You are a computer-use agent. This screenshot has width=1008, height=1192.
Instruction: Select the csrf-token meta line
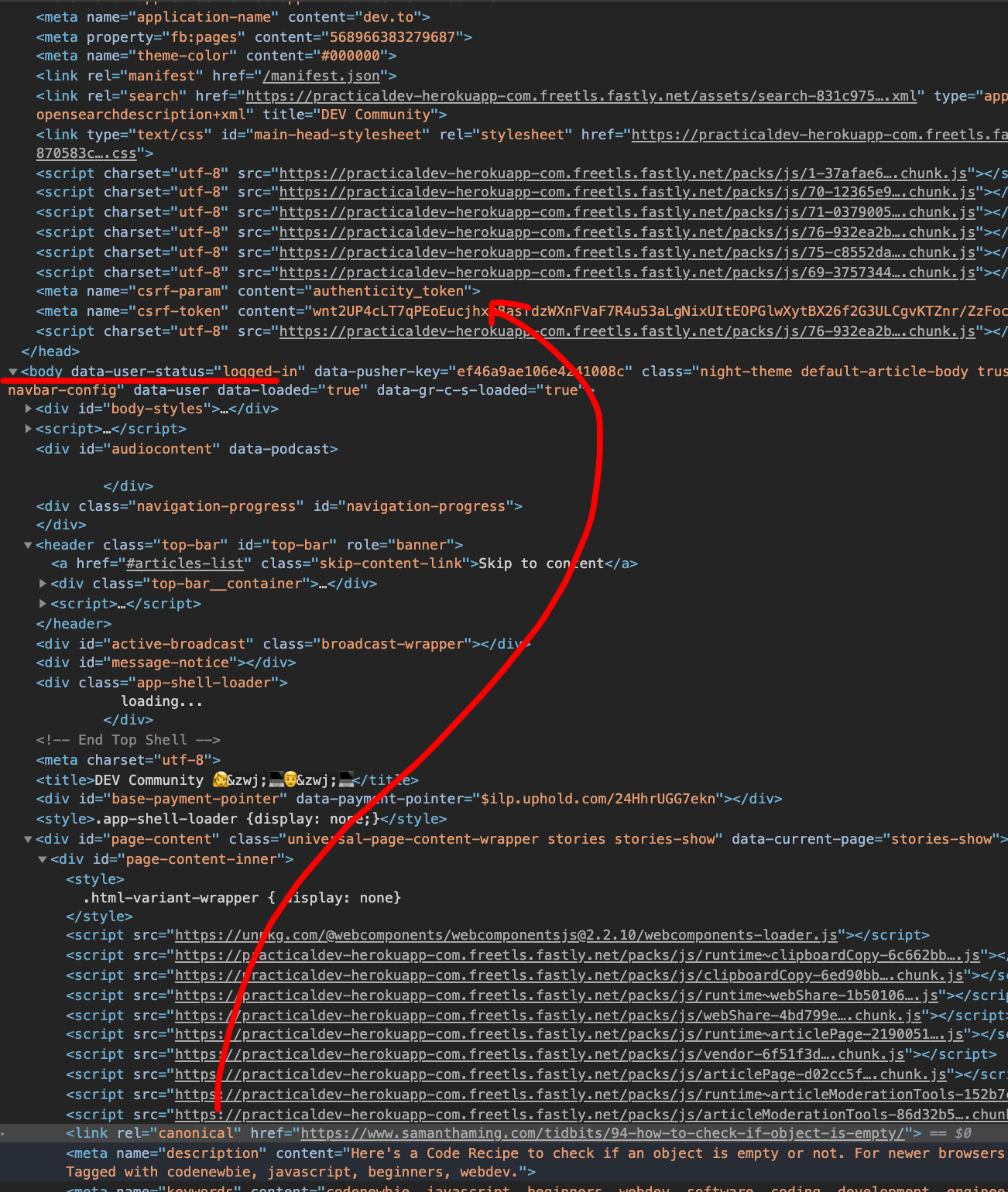pos(522,311)
